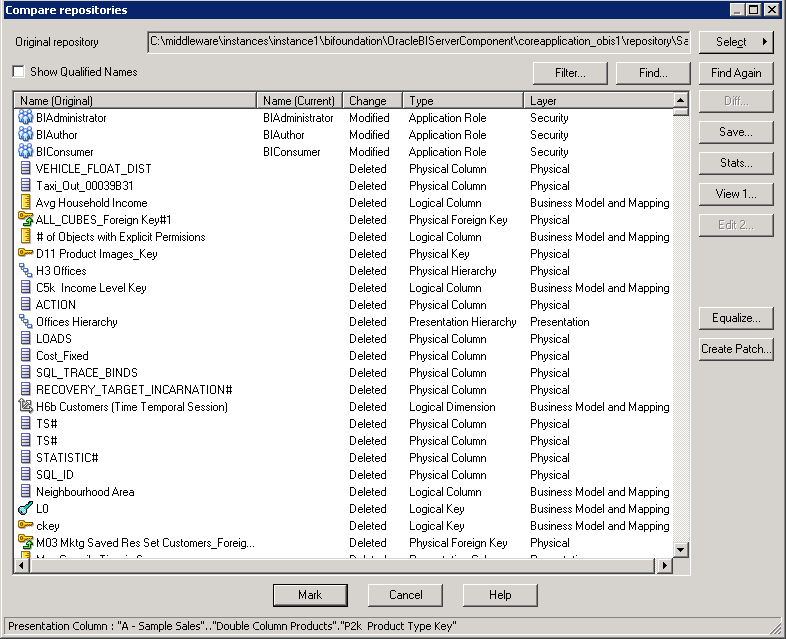Sort by the Name (Original) column header
786x639 pixels.
pyautogui.click(x=135, y=101)
